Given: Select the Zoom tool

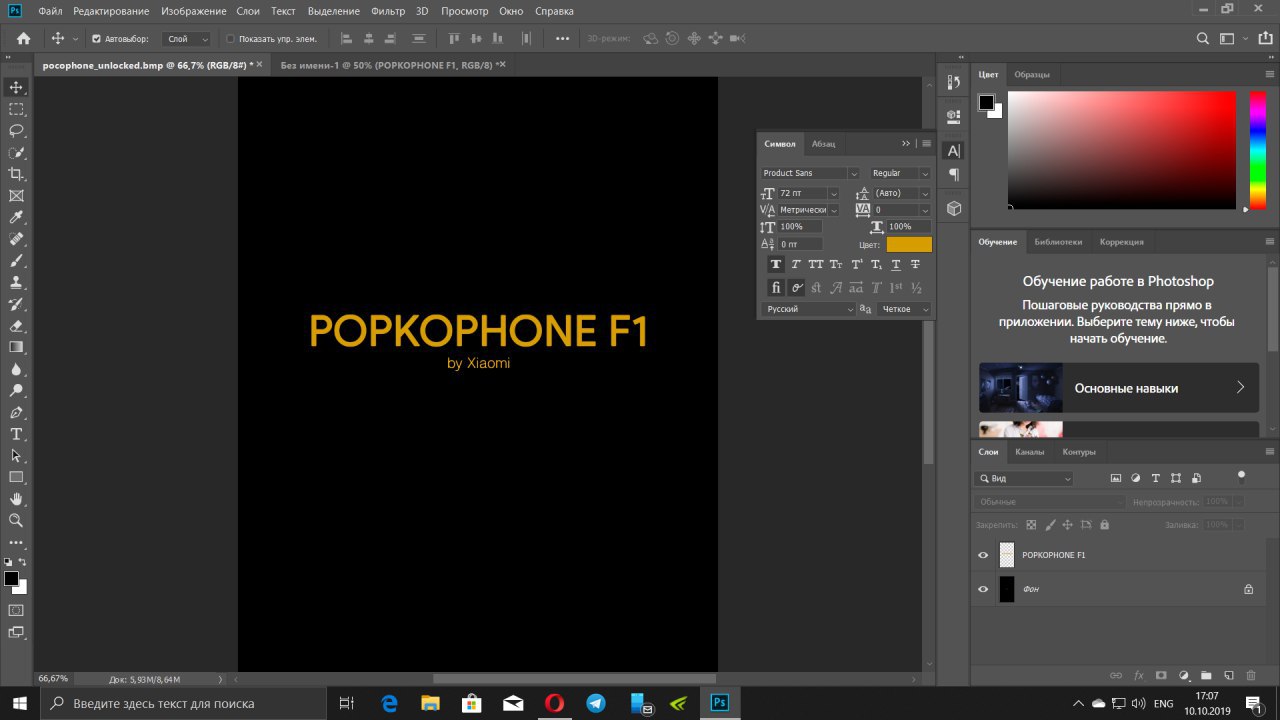Looking at the screenshot, I should pyautogui.click(x=16, y=520).
